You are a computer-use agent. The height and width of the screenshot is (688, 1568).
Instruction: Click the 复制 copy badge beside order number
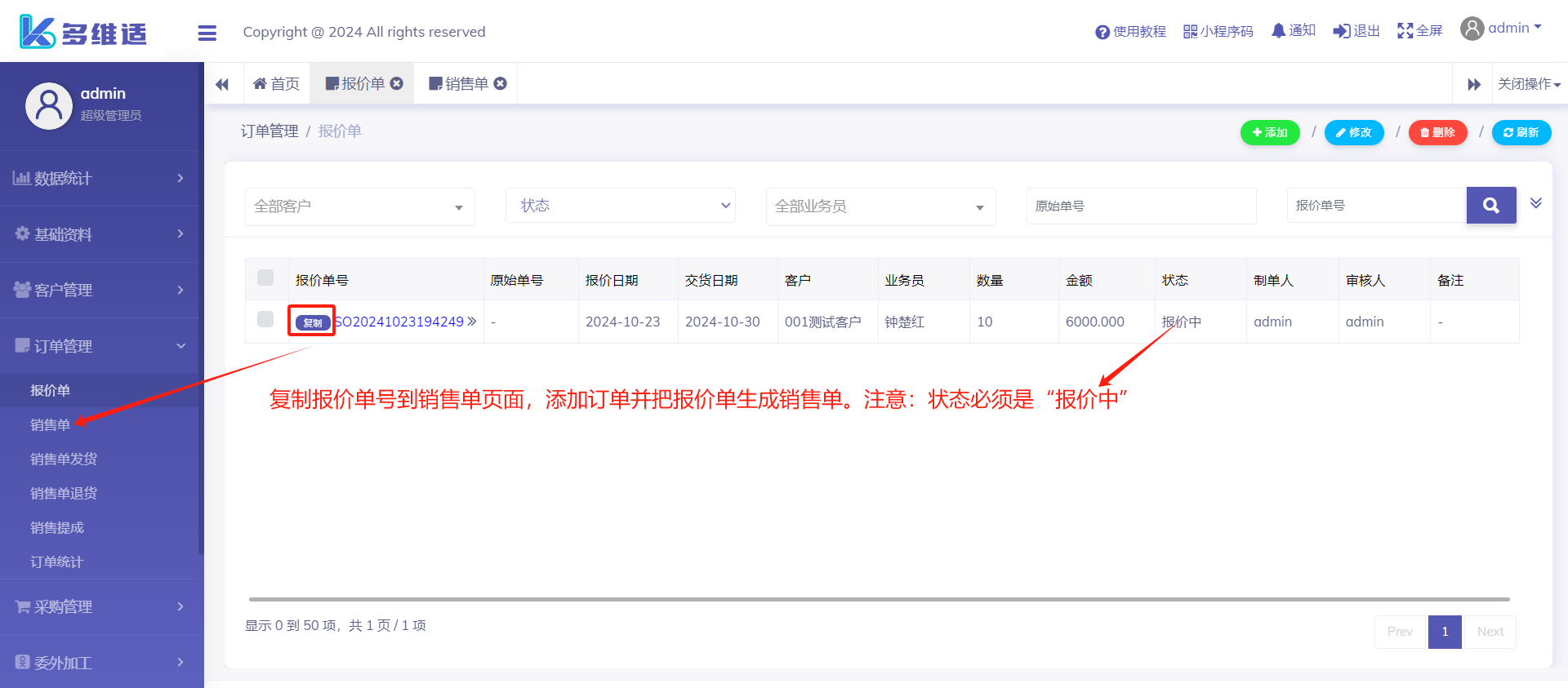(312, 322)
